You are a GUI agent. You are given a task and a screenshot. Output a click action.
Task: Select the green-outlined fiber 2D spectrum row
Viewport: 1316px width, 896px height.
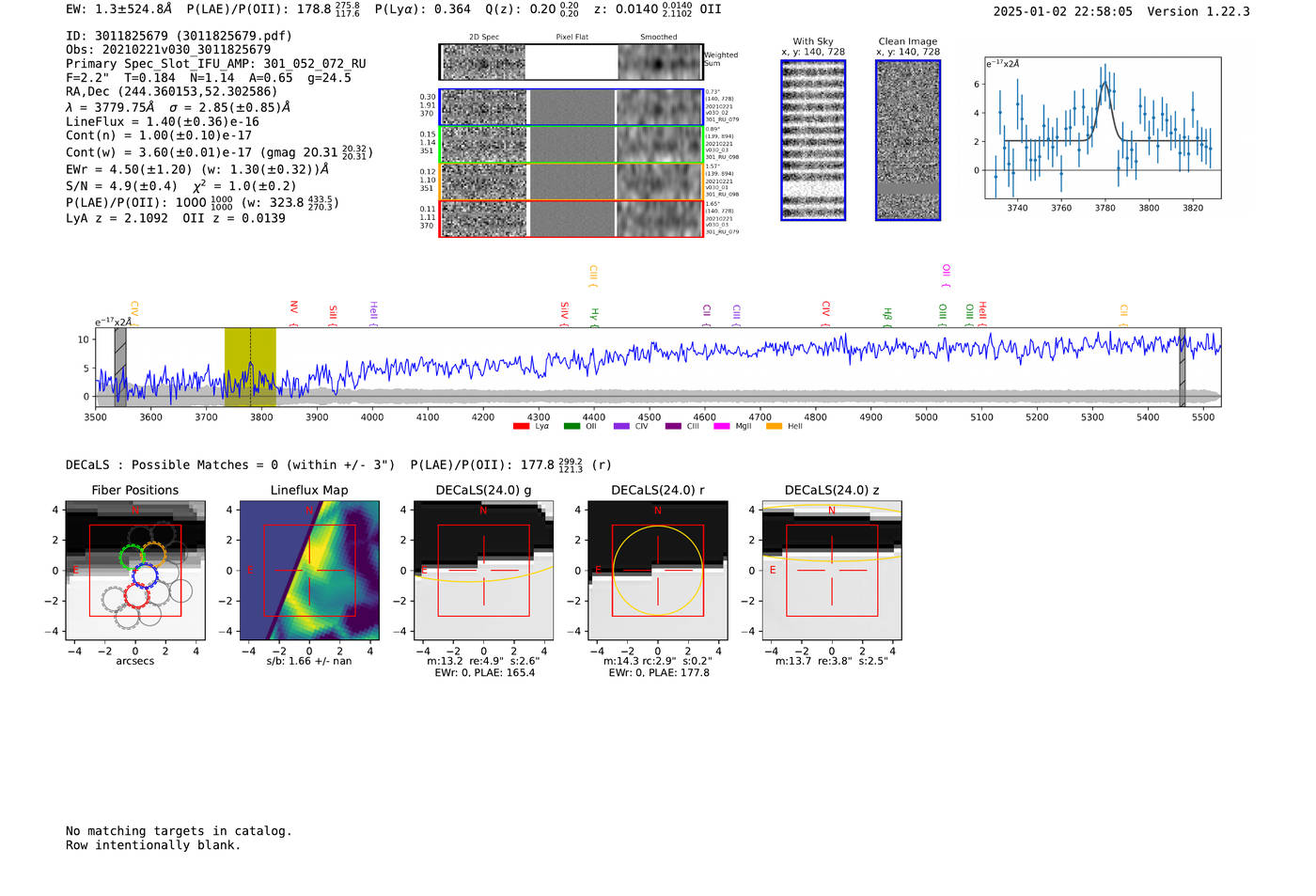(572, 145)
